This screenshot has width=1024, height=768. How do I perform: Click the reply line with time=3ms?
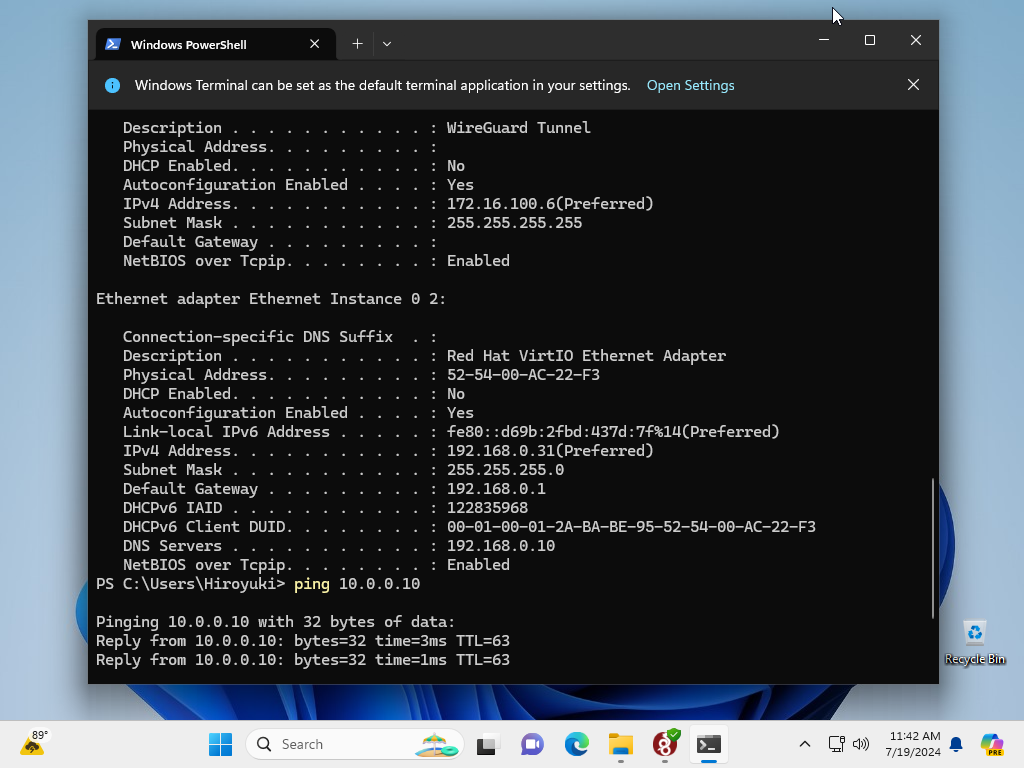click(302, 641)
